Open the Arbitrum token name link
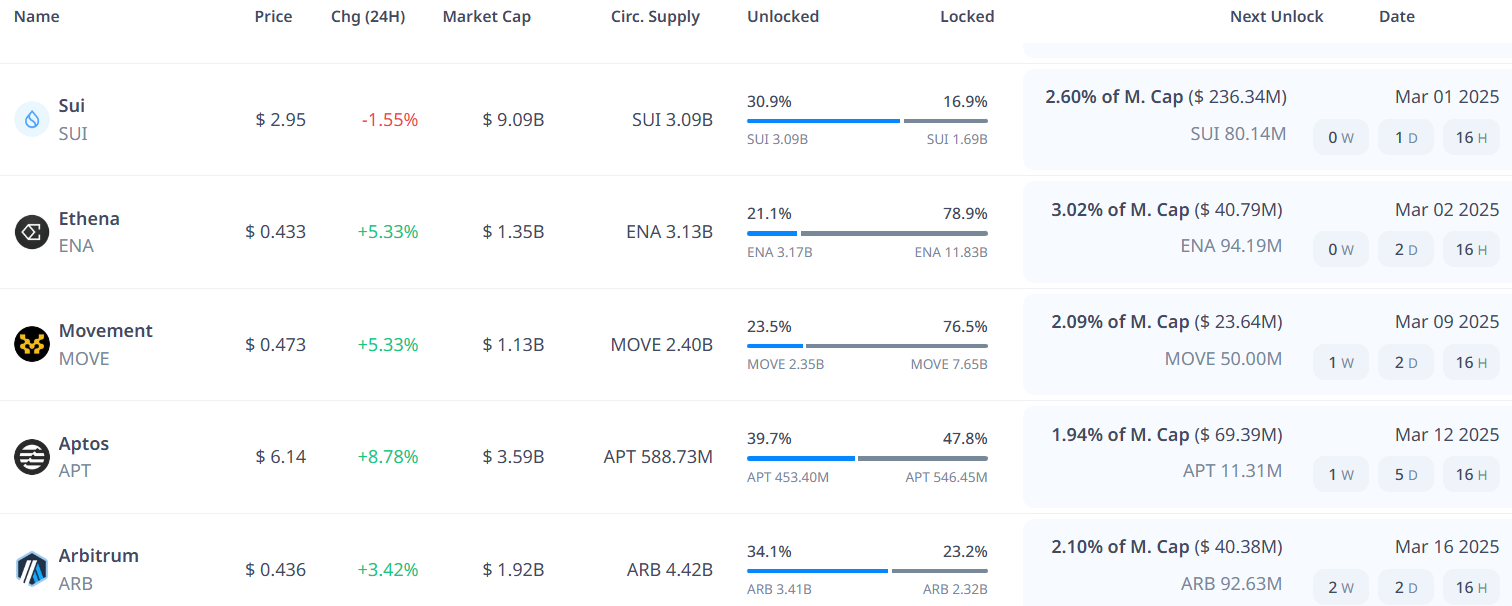Image resolution: width=1512 pixels, height=606 pixels. (x=99, y=556)
